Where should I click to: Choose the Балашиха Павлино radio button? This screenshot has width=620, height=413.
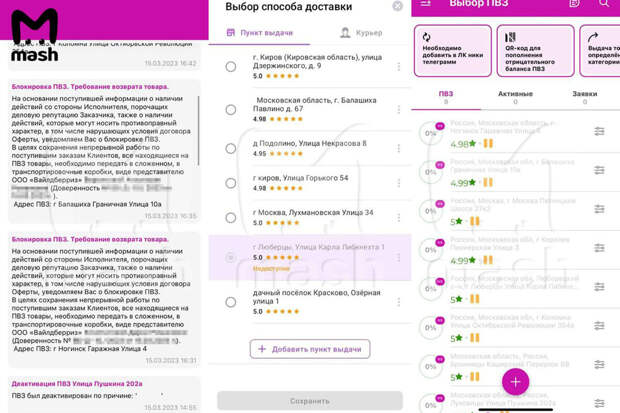point(231,109)
